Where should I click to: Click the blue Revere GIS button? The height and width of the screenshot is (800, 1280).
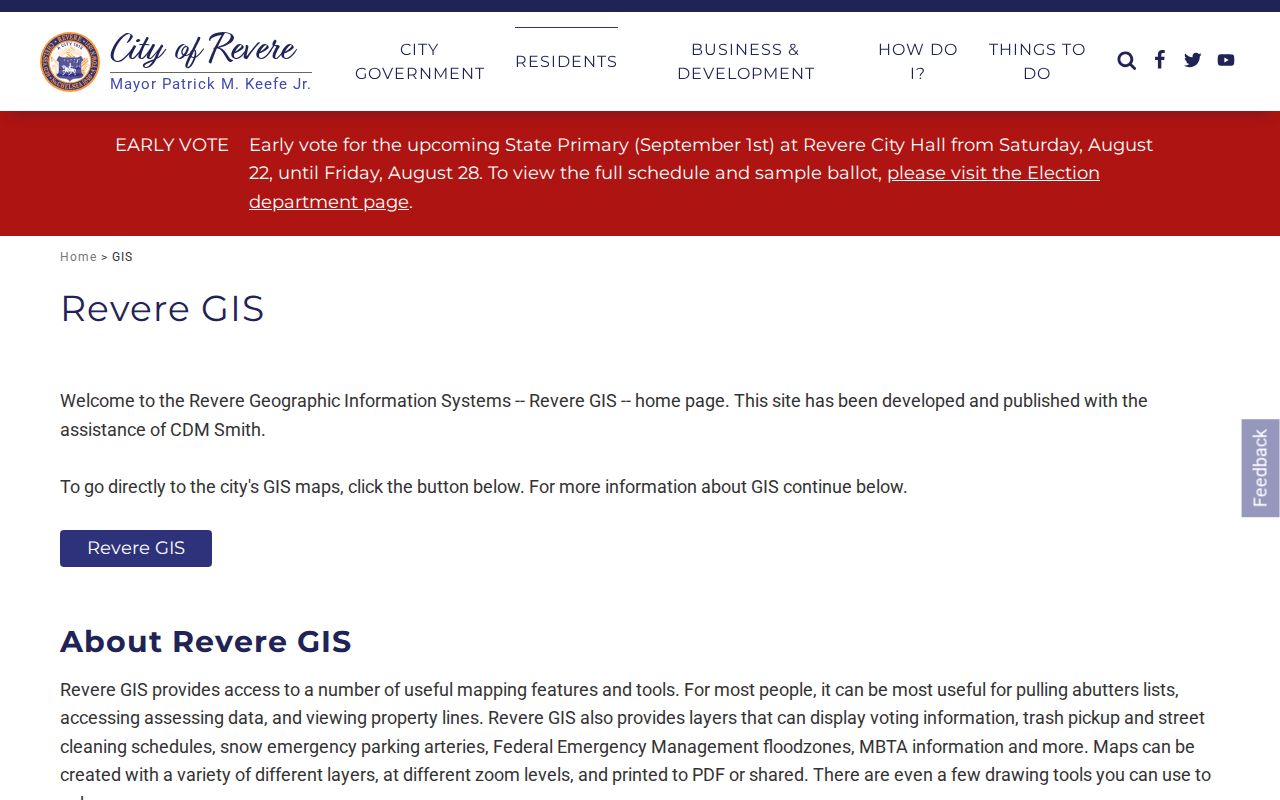(x=136, y=548)
